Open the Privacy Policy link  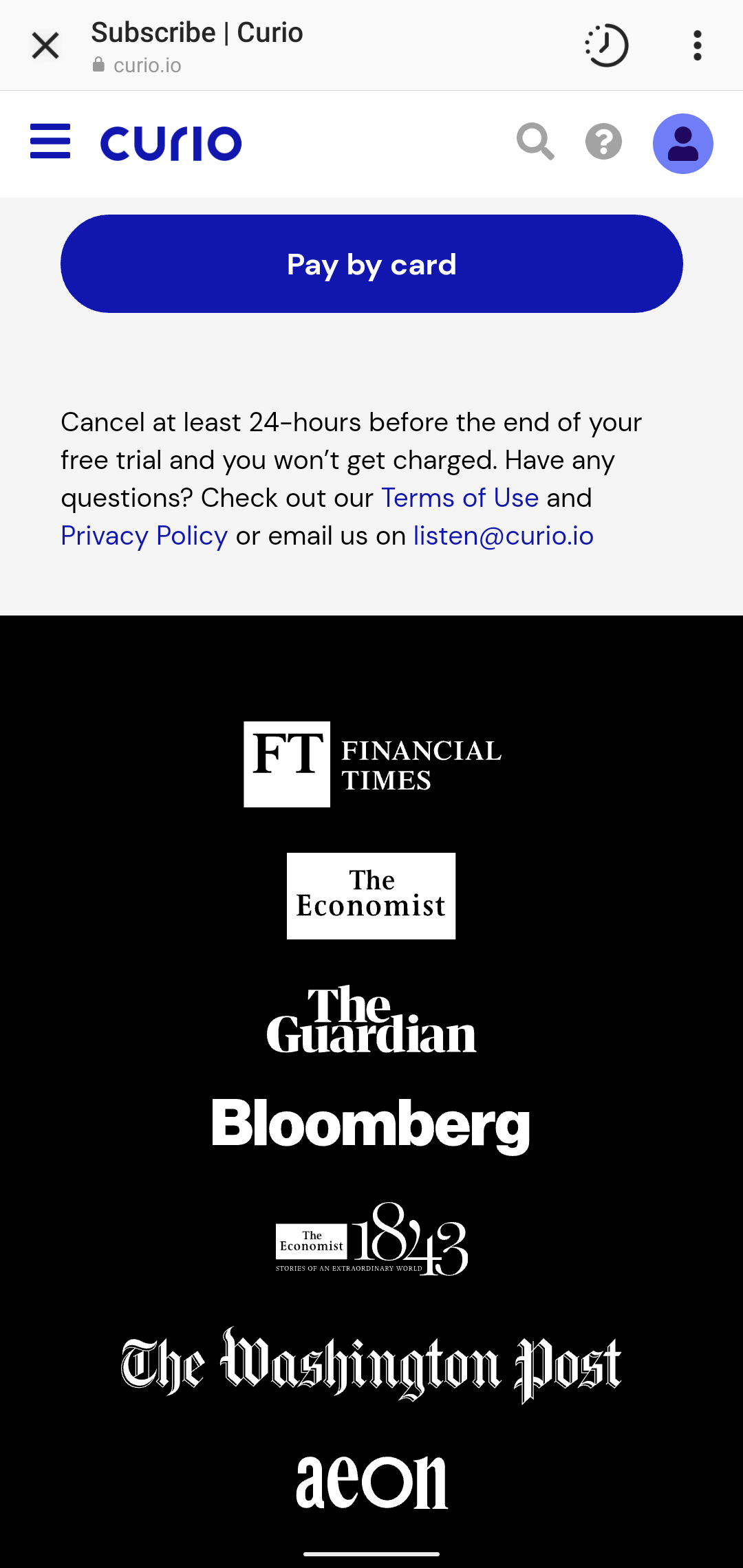pyautogui.click(x=144, y=536)
